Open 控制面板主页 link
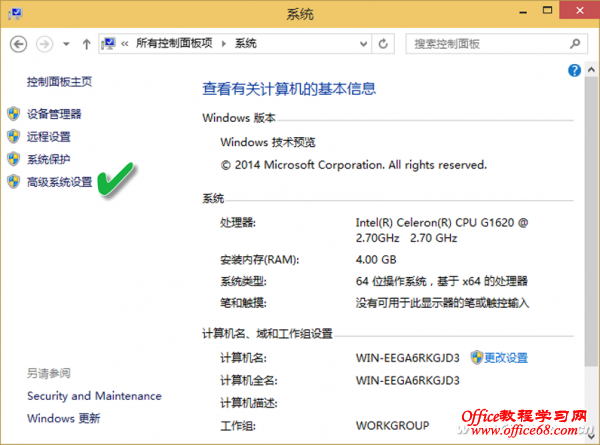This screenshot has height=445, width=600. tap(59, 82)
